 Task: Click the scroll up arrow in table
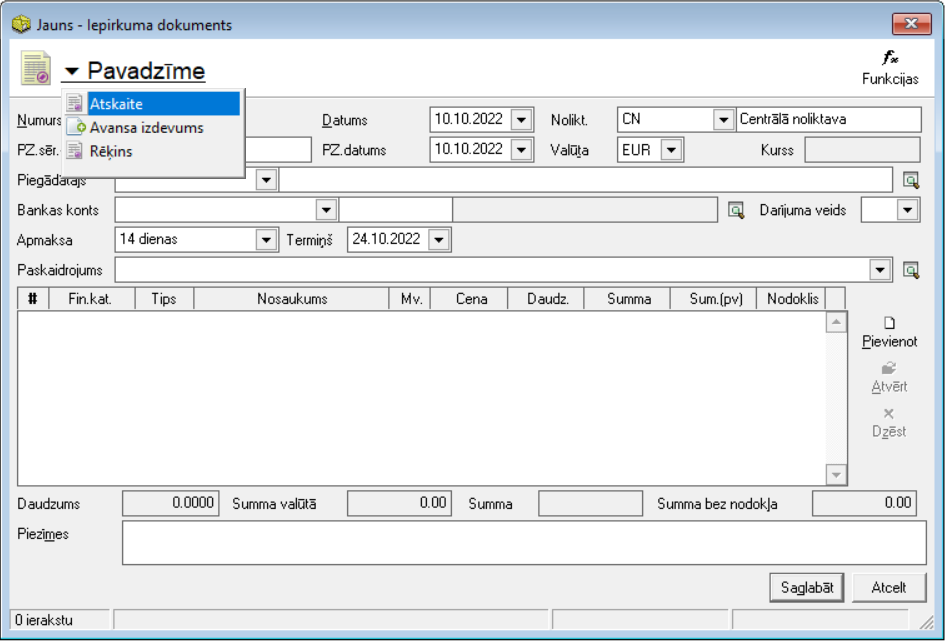[x=836, y=322]
